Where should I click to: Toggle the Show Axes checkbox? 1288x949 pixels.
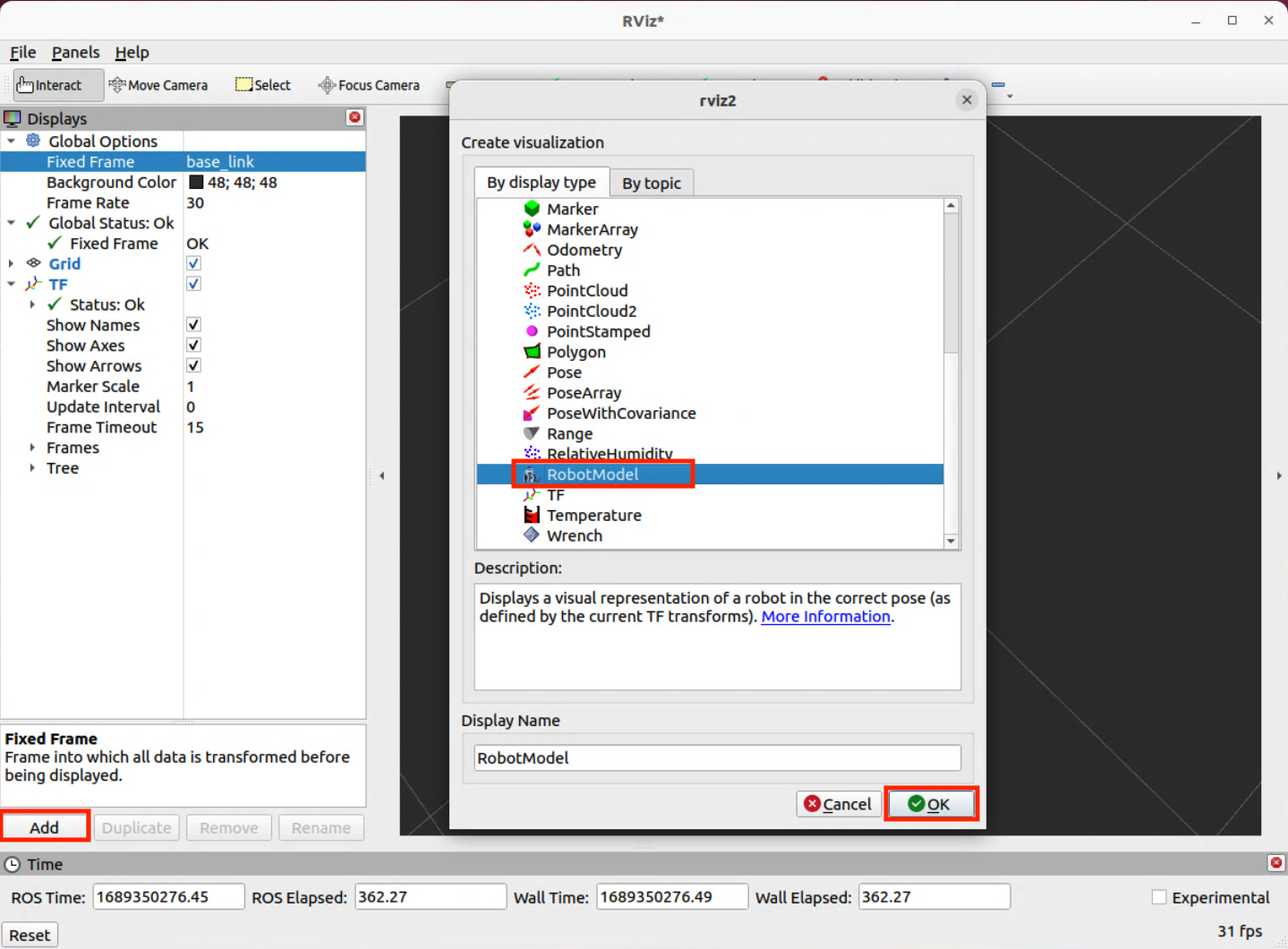point(193,346)
